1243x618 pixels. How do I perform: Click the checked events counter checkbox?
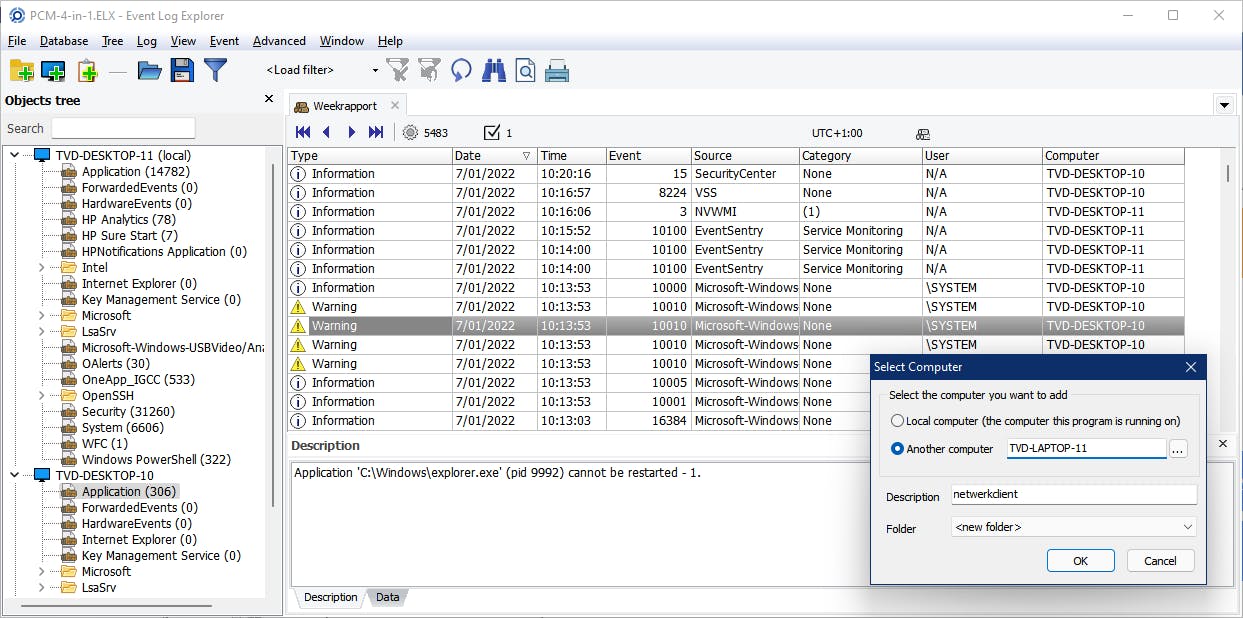tap(491, 133)
